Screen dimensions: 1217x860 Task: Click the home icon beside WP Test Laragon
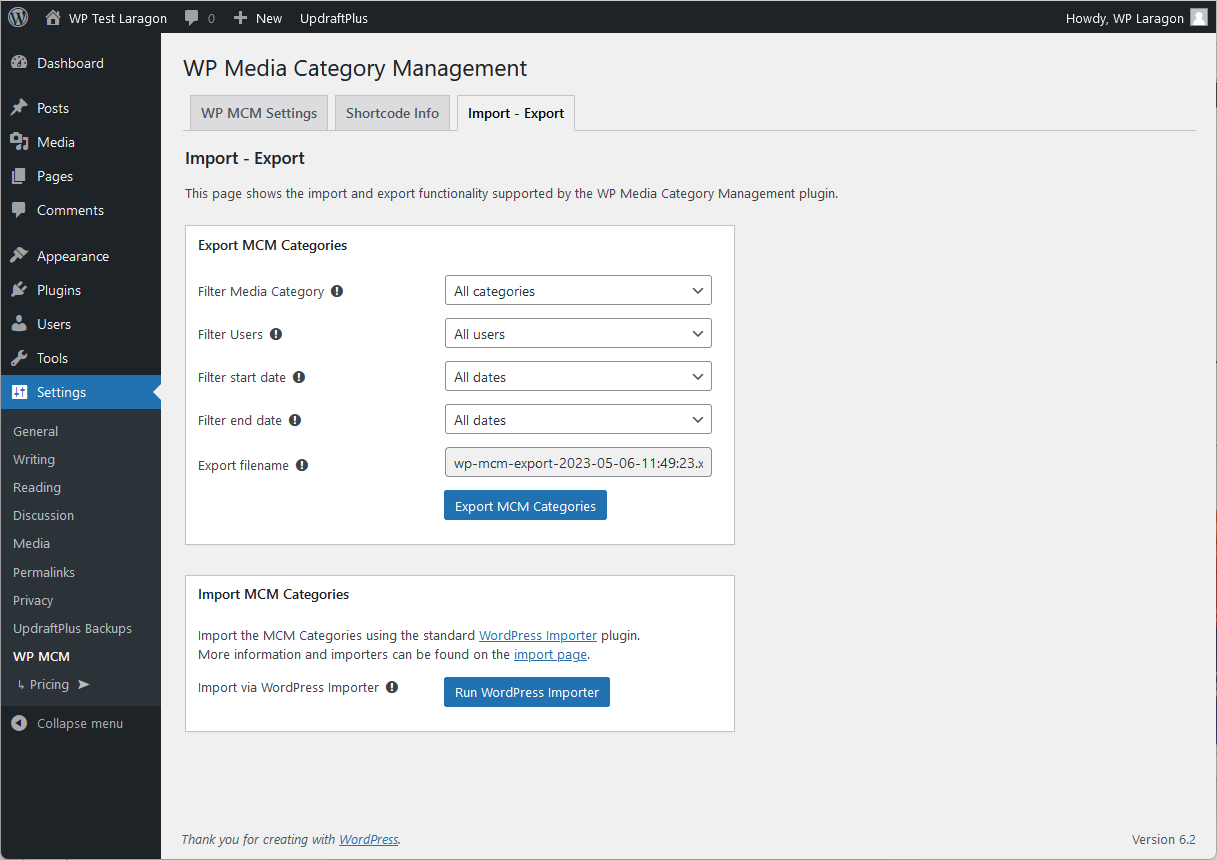coord(53,18)
